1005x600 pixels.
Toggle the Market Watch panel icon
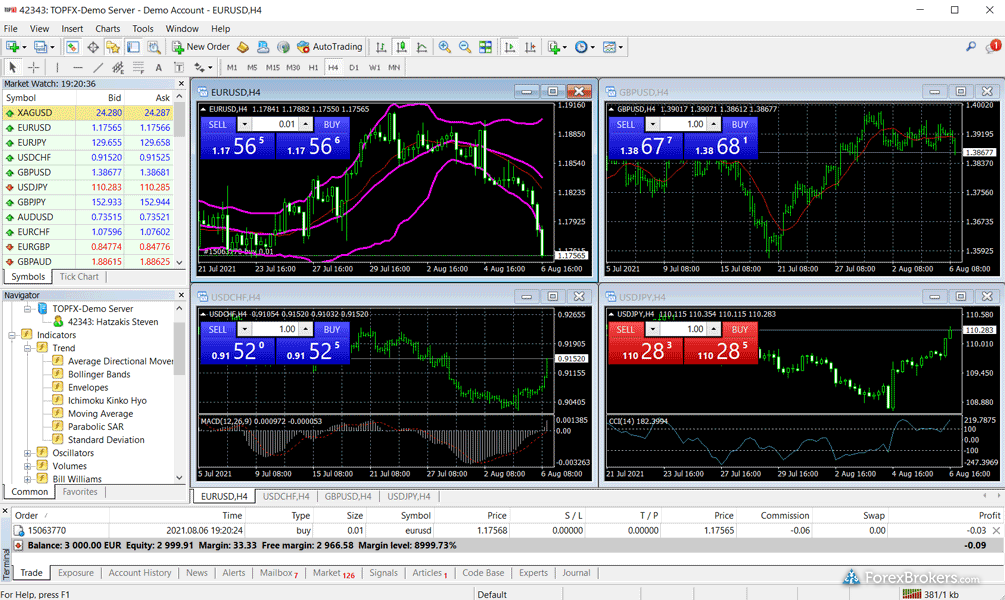click(x=72, y=47)
